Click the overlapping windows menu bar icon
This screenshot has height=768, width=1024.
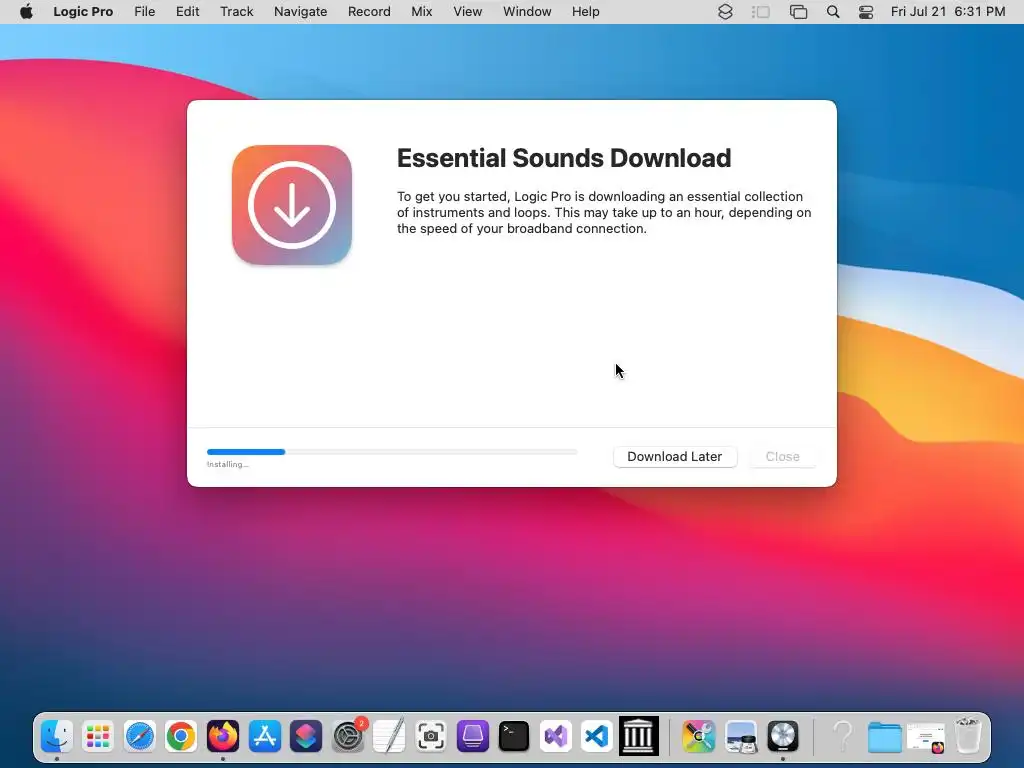click(798, 12)
